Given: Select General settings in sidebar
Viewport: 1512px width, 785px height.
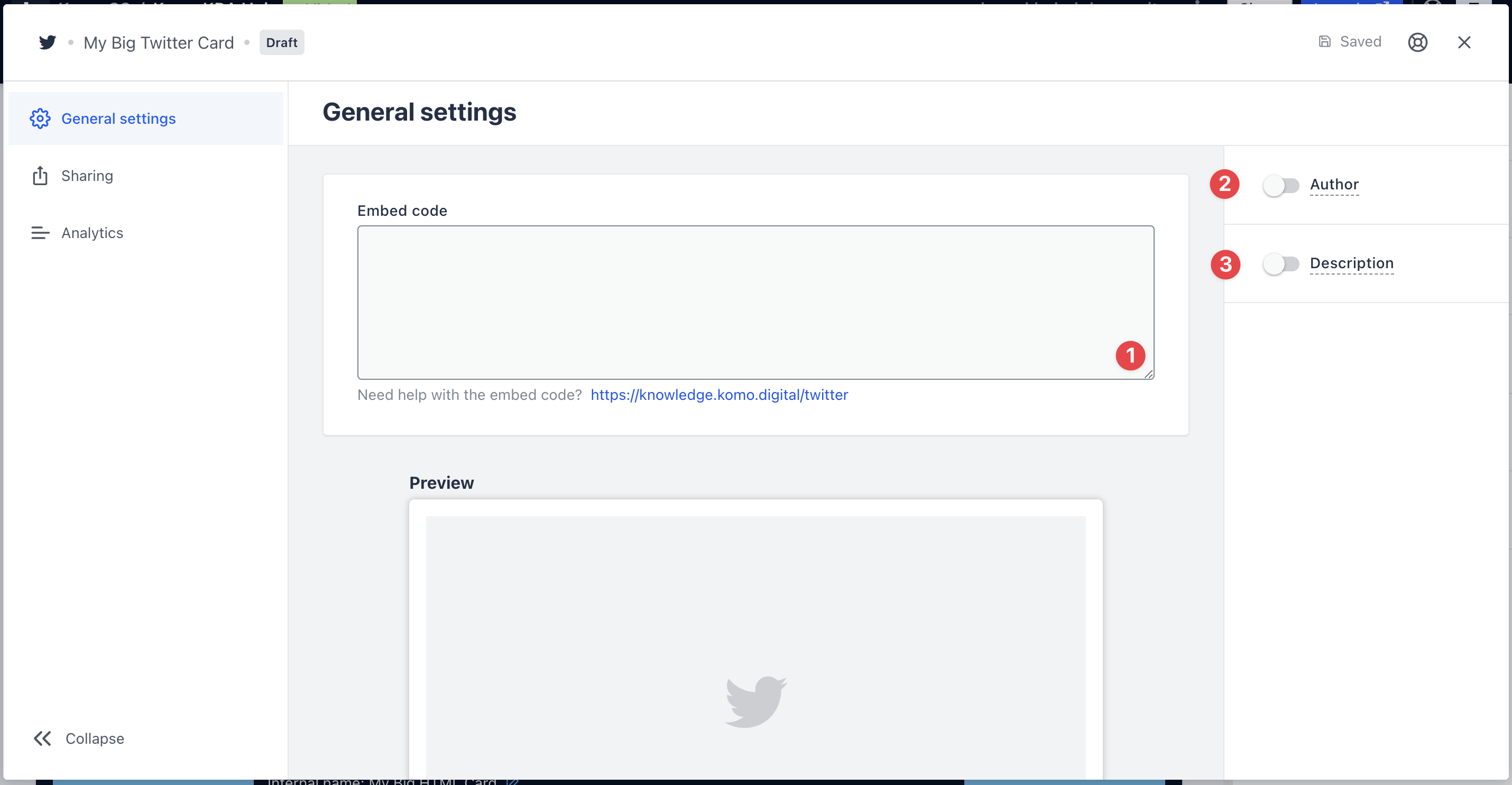Looking at the screenshot, I should coord(118,118).
